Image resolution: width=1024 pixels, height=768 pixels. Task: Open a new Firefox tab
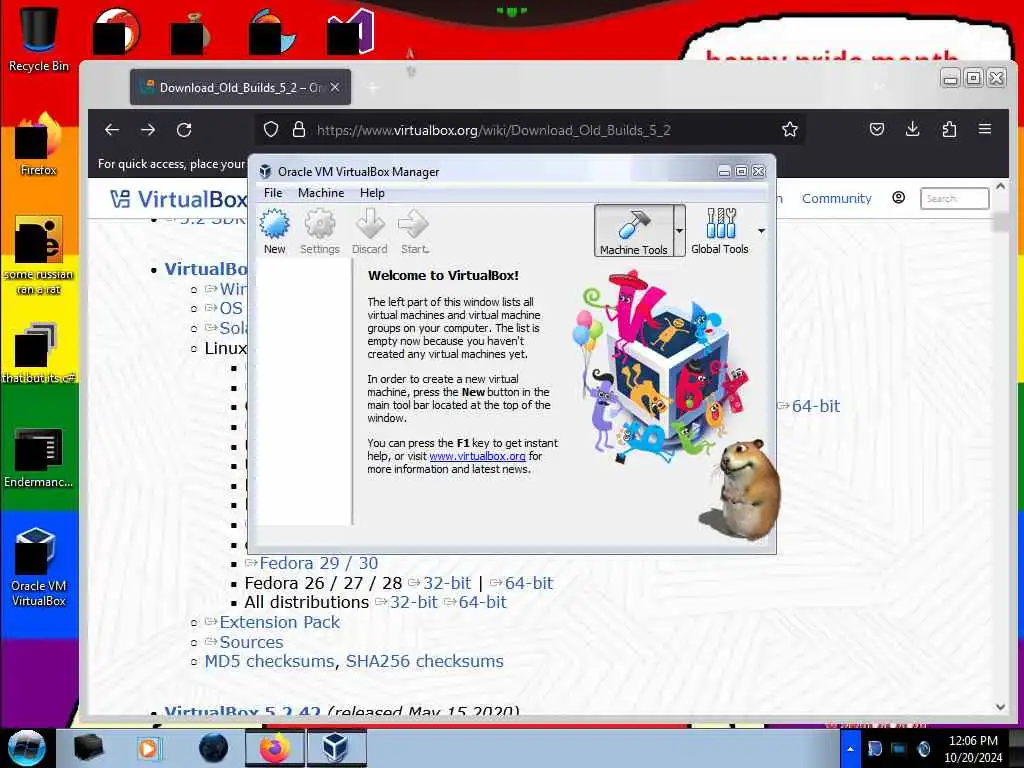tap(374, 88)
